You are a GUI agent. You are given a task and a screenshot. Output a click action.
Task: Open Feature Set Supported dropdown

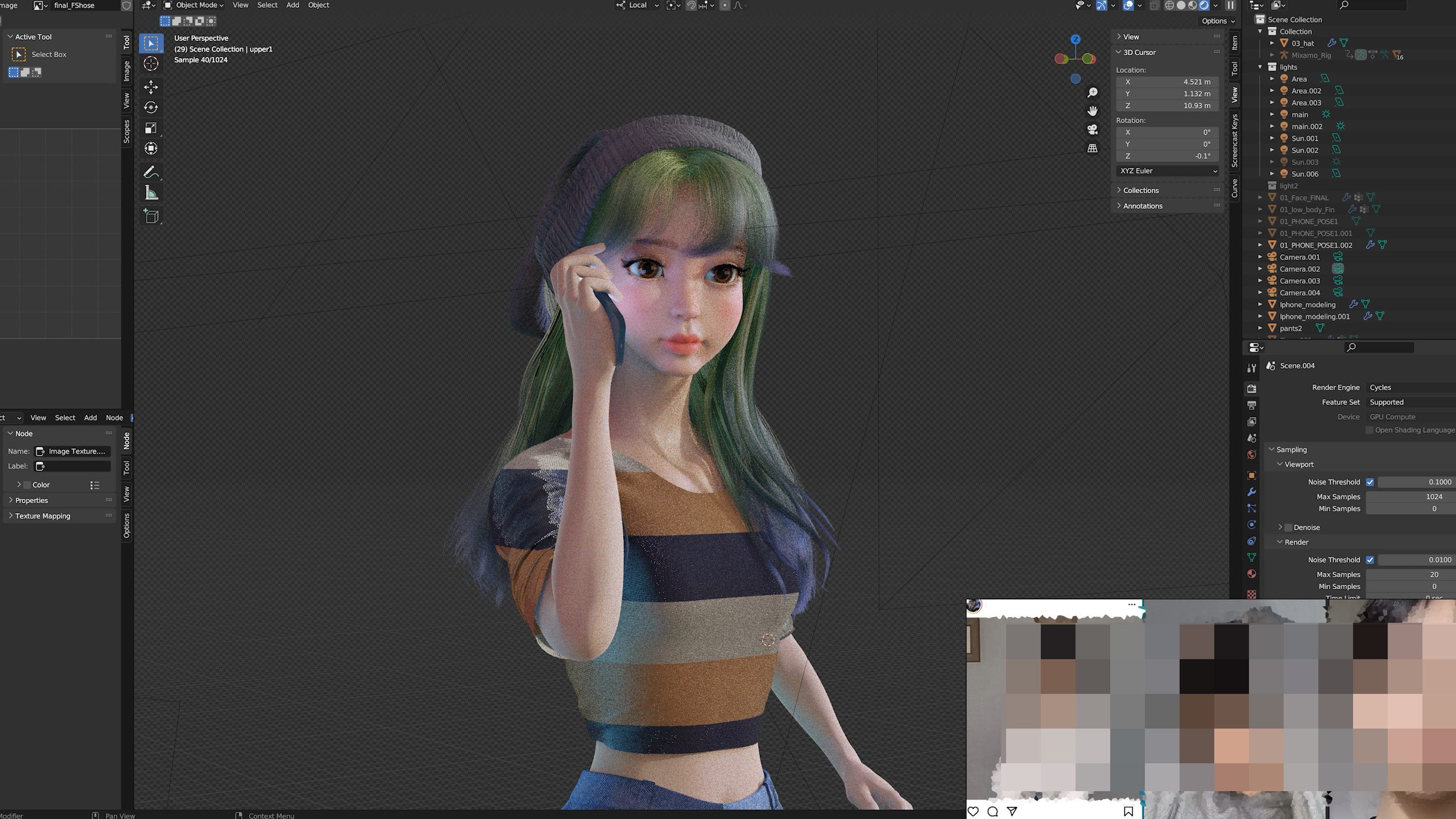coord(1410,402)
